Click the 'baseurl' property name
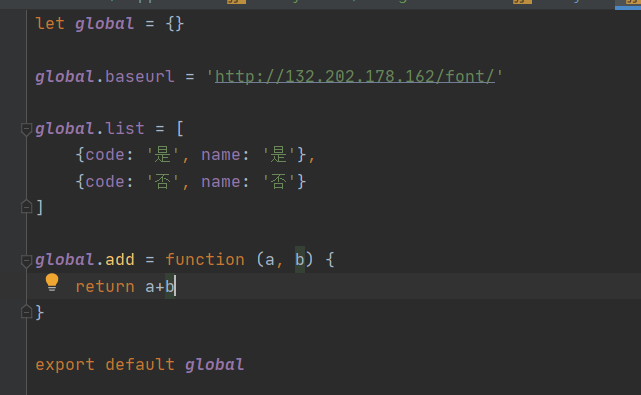 point(139,76)
